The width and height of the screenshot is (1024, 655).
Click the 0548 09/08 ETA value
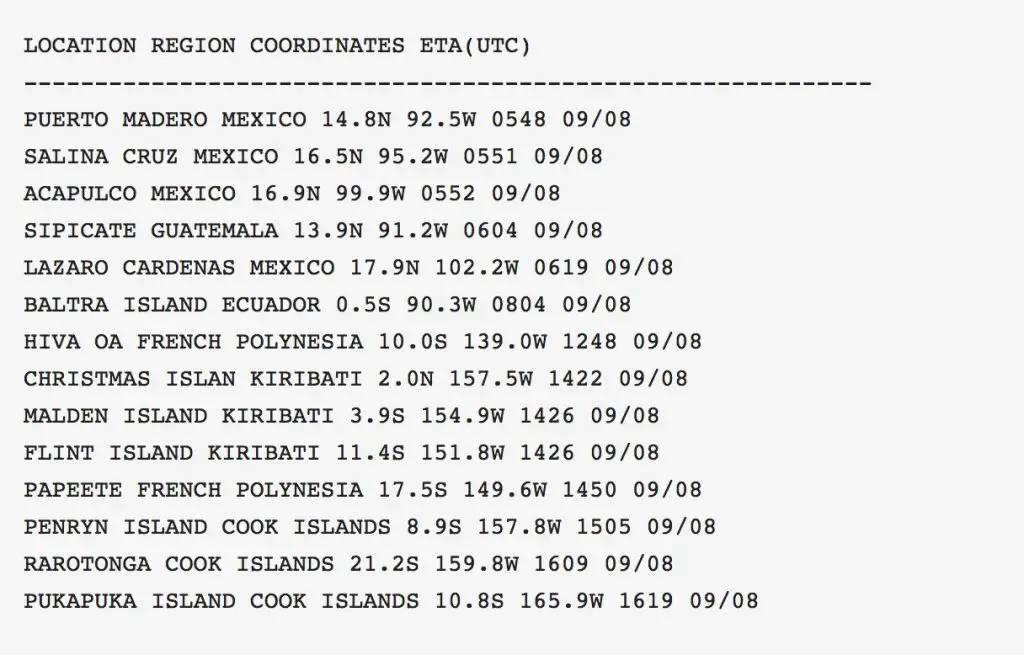(561, 120)
